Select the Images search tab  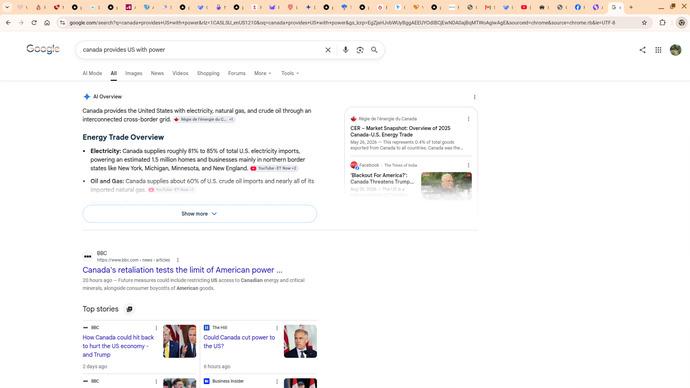point(133,73)
